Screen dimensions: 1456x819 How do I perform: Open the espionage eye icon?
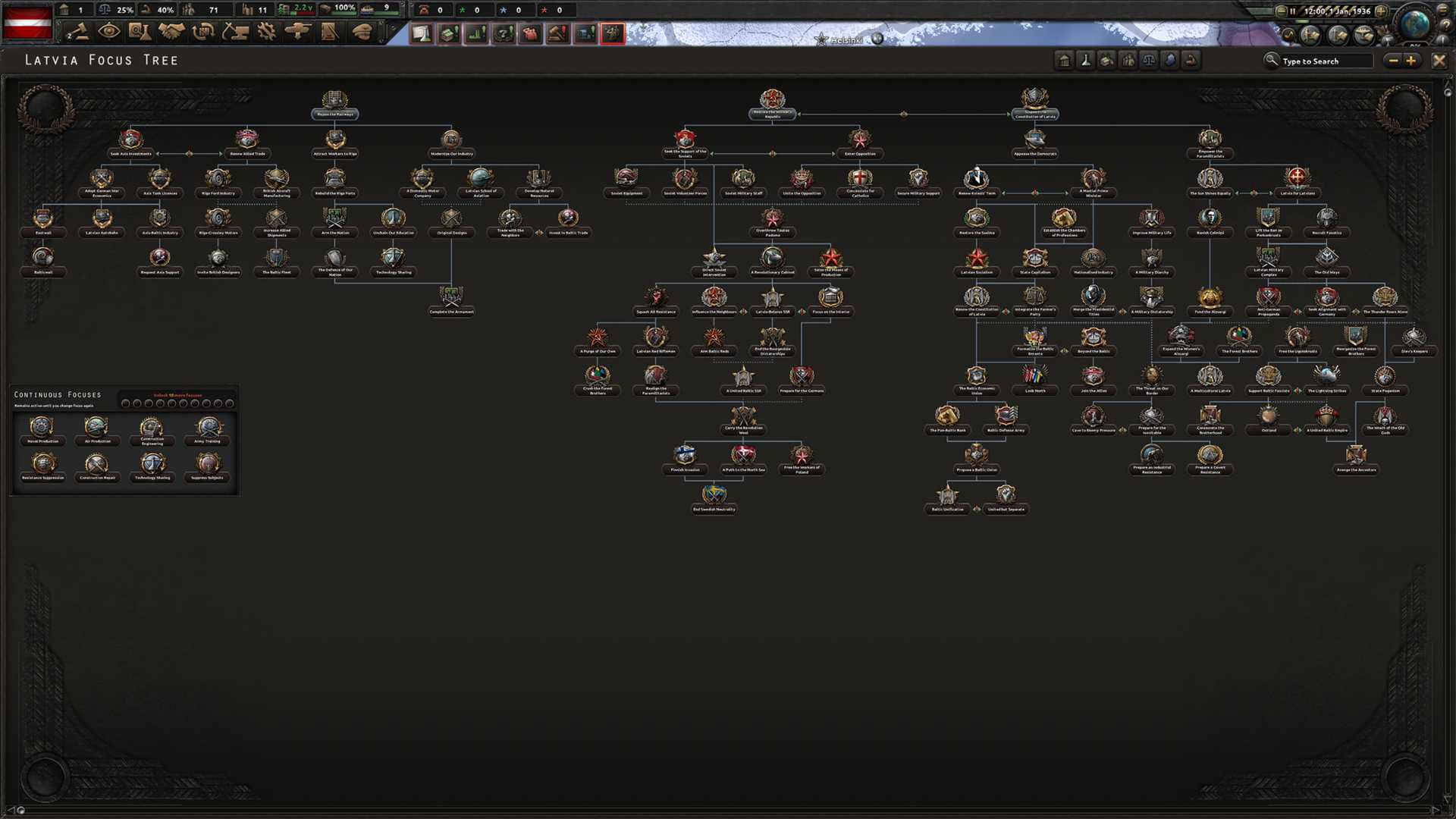[x=110, y=33]
